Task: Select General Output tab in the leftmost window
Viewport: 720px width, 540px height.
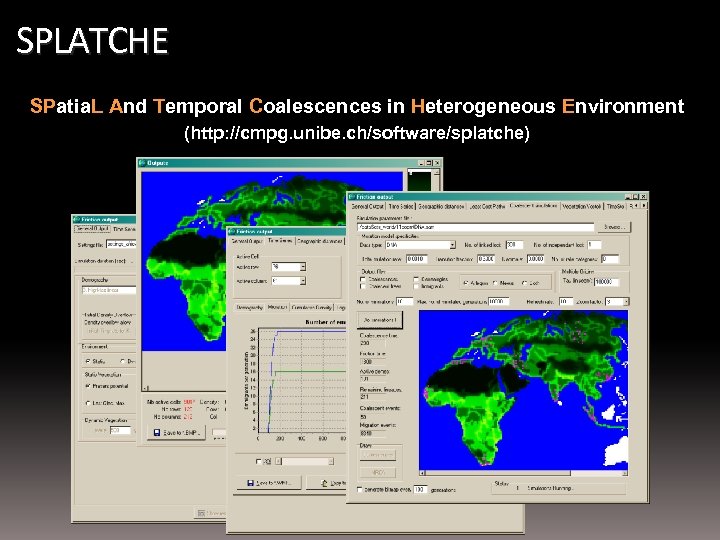Action: click(x=92, y=228)
